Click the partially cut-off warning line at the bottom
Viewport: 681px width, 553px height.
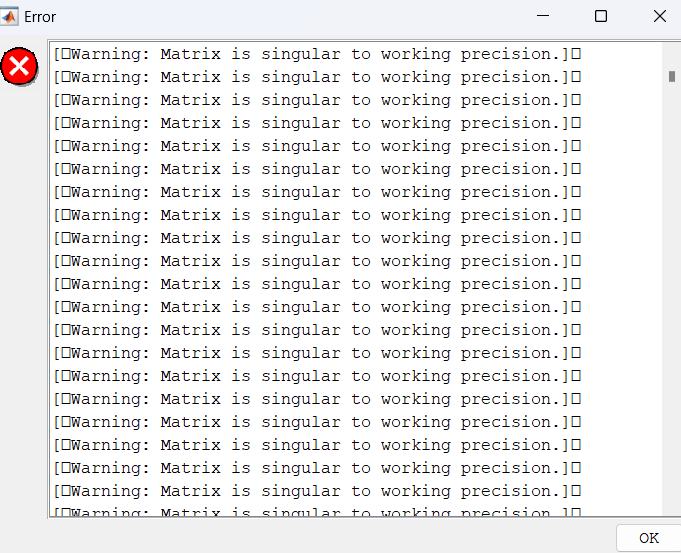pyautogui.click(x=317, y=511)
